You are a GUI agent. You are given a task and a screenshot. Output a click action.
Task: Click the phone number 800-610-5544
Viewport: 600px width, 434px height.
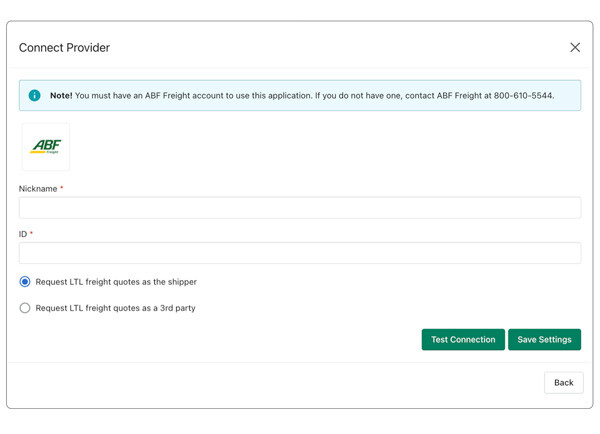coord(523,96)
